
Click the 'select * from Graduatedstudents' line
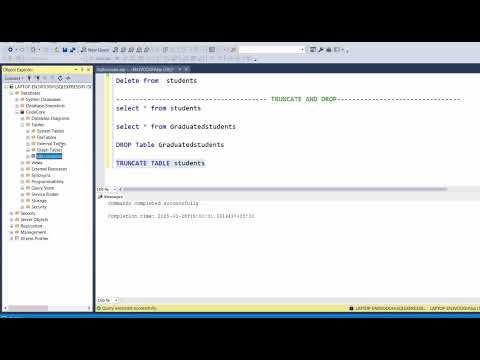click(176, 127)
